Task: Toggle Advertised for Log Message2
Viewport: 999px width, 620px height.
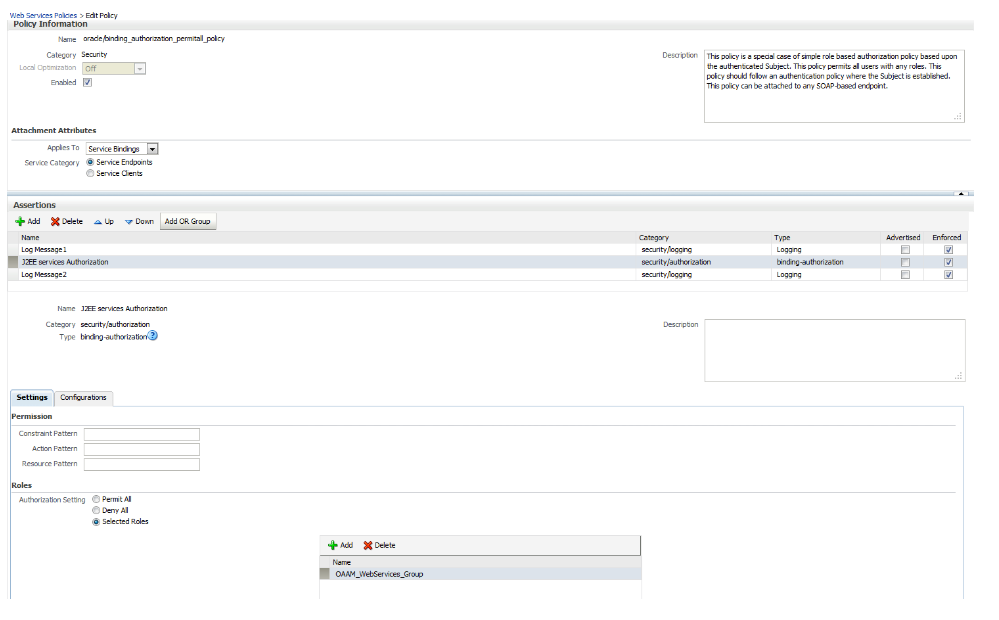Action: coord(905,275)
